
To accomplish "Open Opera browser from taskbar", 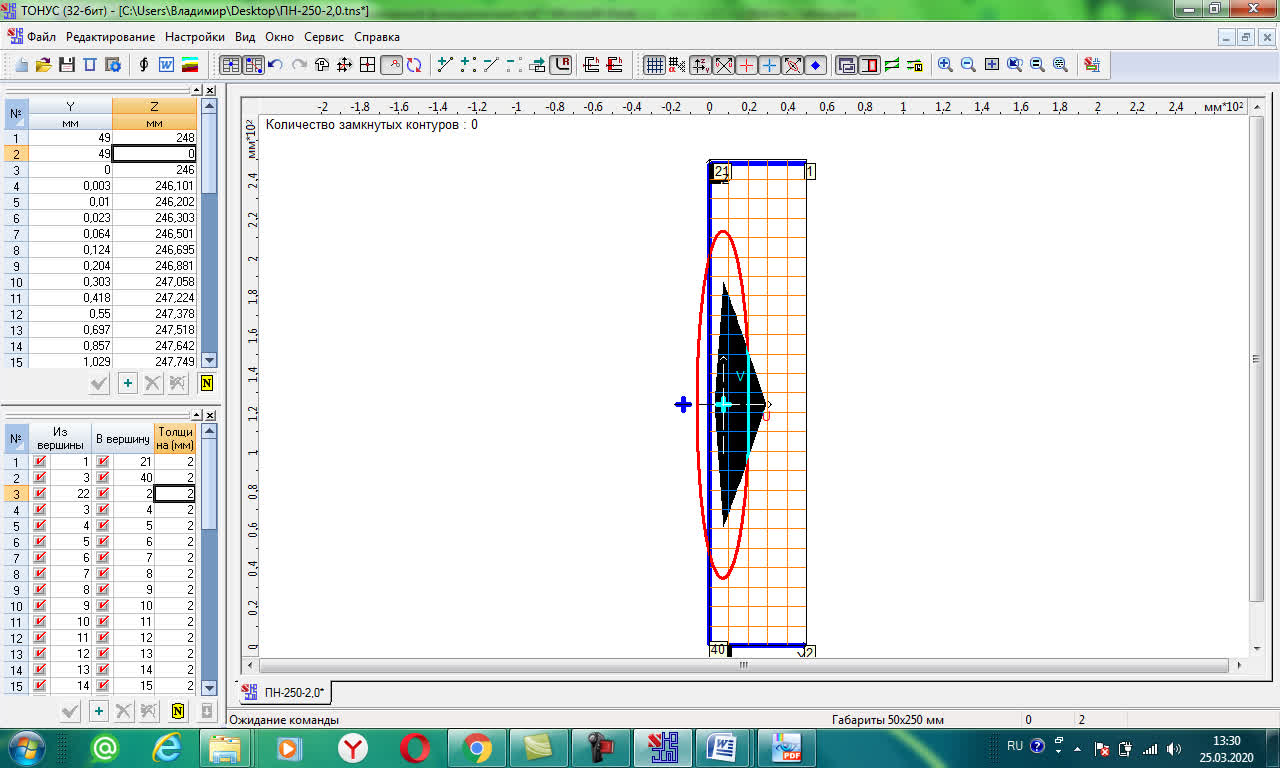I will click(414, 747).
